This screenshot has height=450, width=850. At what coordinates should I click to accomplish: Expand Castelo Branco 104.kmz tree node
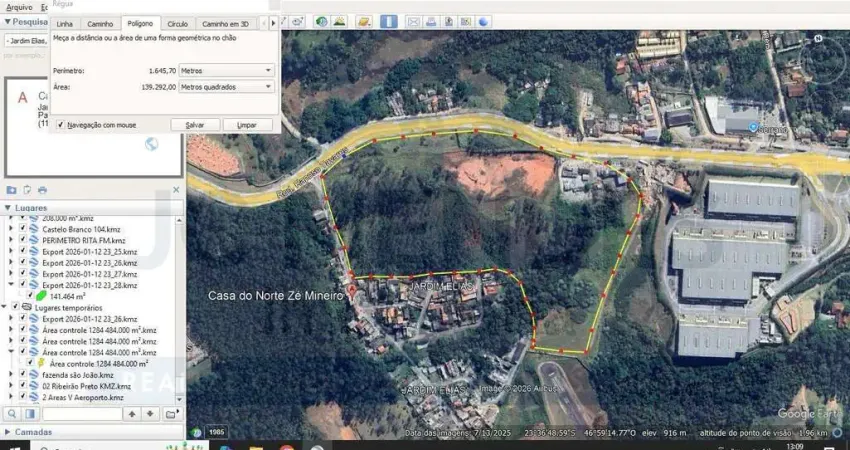[x=11, y=229]
